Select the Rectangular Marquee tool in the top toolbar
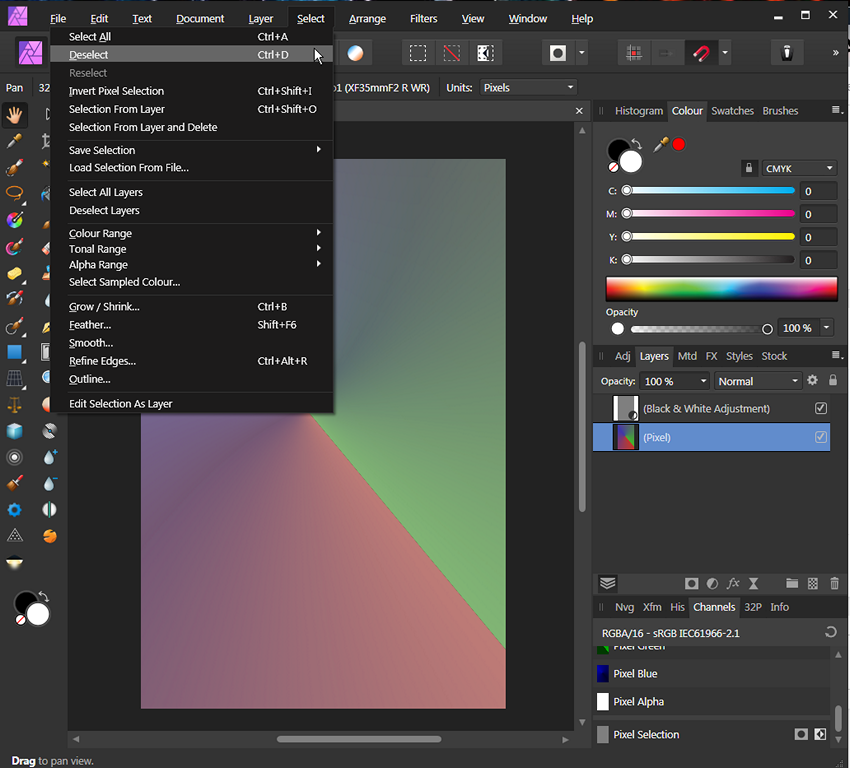This screenshot has width=850, height=768. click(417, 52)
